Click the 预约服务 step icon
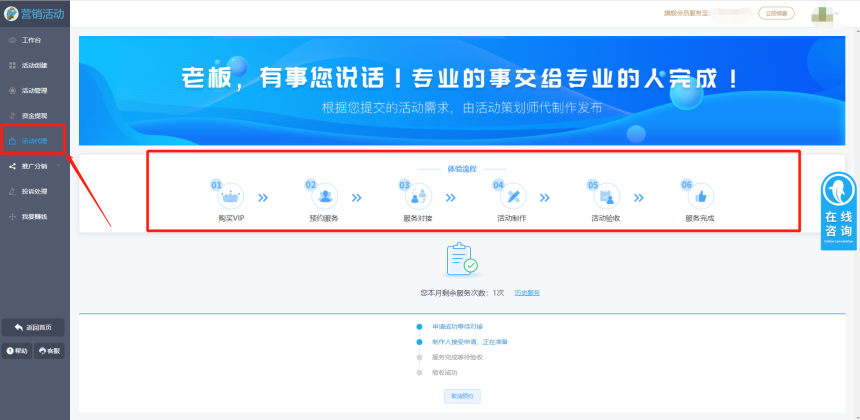Viewport: 860px width, 420px height. [x=325, y=196]
